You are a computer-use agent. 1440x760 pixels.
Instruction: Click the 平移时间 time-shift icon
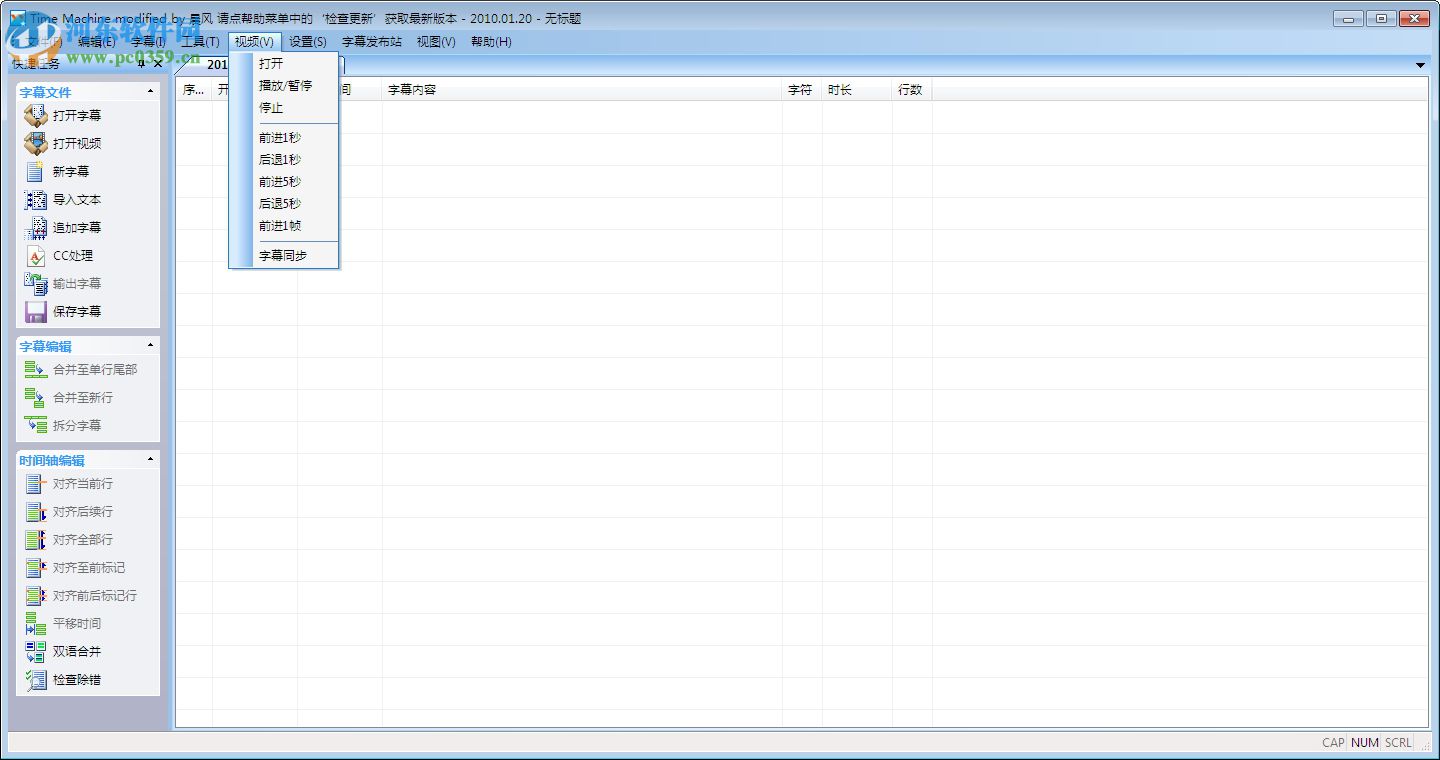click(x=37, y=623)
